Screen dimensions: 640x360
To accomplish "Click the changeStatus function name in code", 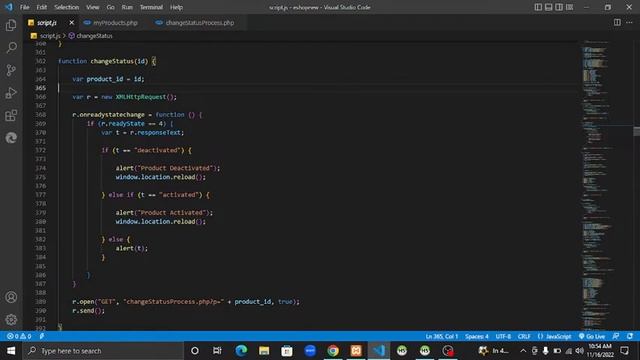I will click(x=112, y=61).
